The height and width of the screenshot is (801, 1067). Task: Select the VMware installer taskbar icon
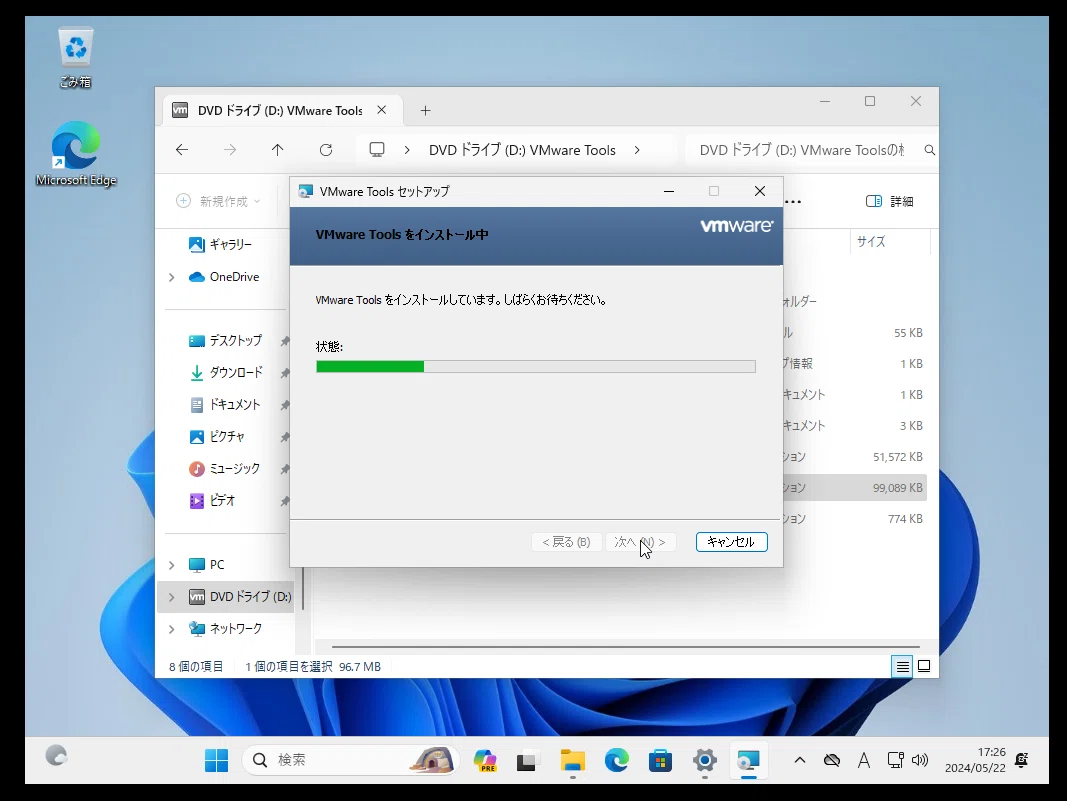pyautogui.click(x=749, y=759)
